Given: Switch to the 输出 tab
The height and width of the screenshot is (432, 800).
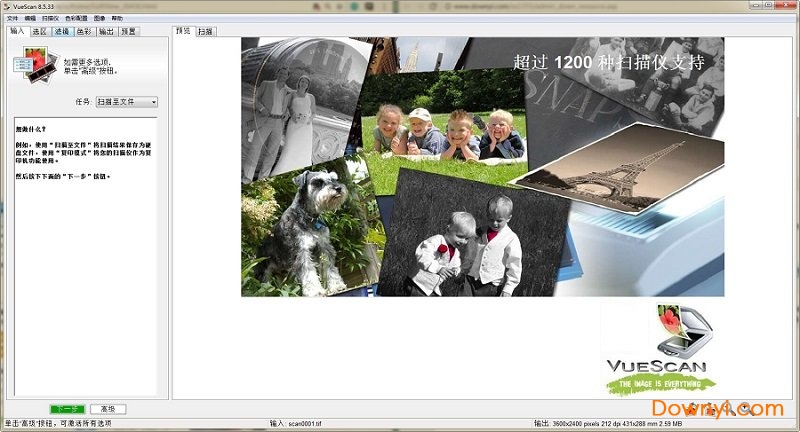Looking at the screenshot, I should point(106,31).
